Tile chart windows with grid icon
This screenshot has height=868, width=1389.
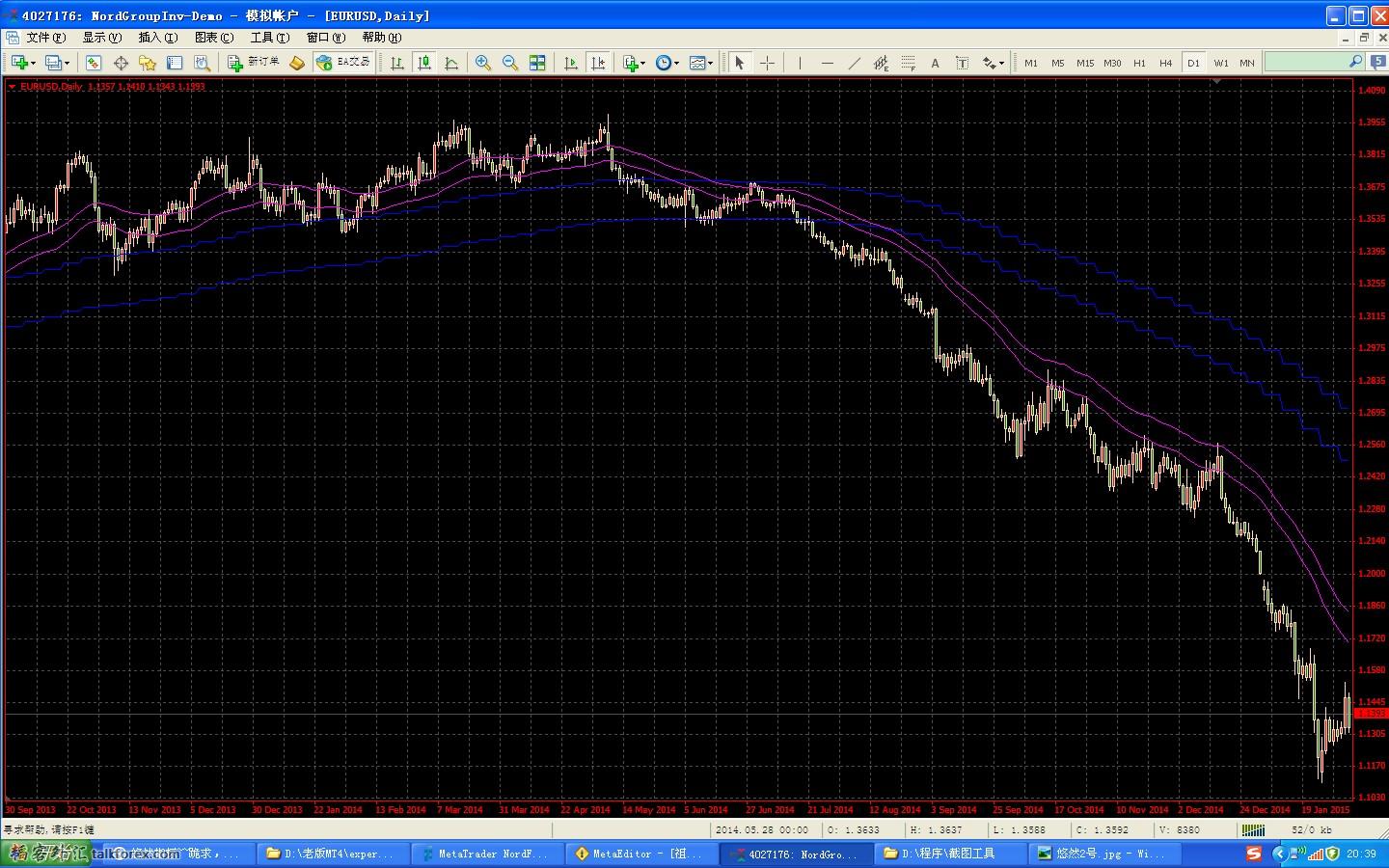click(537, 63)
